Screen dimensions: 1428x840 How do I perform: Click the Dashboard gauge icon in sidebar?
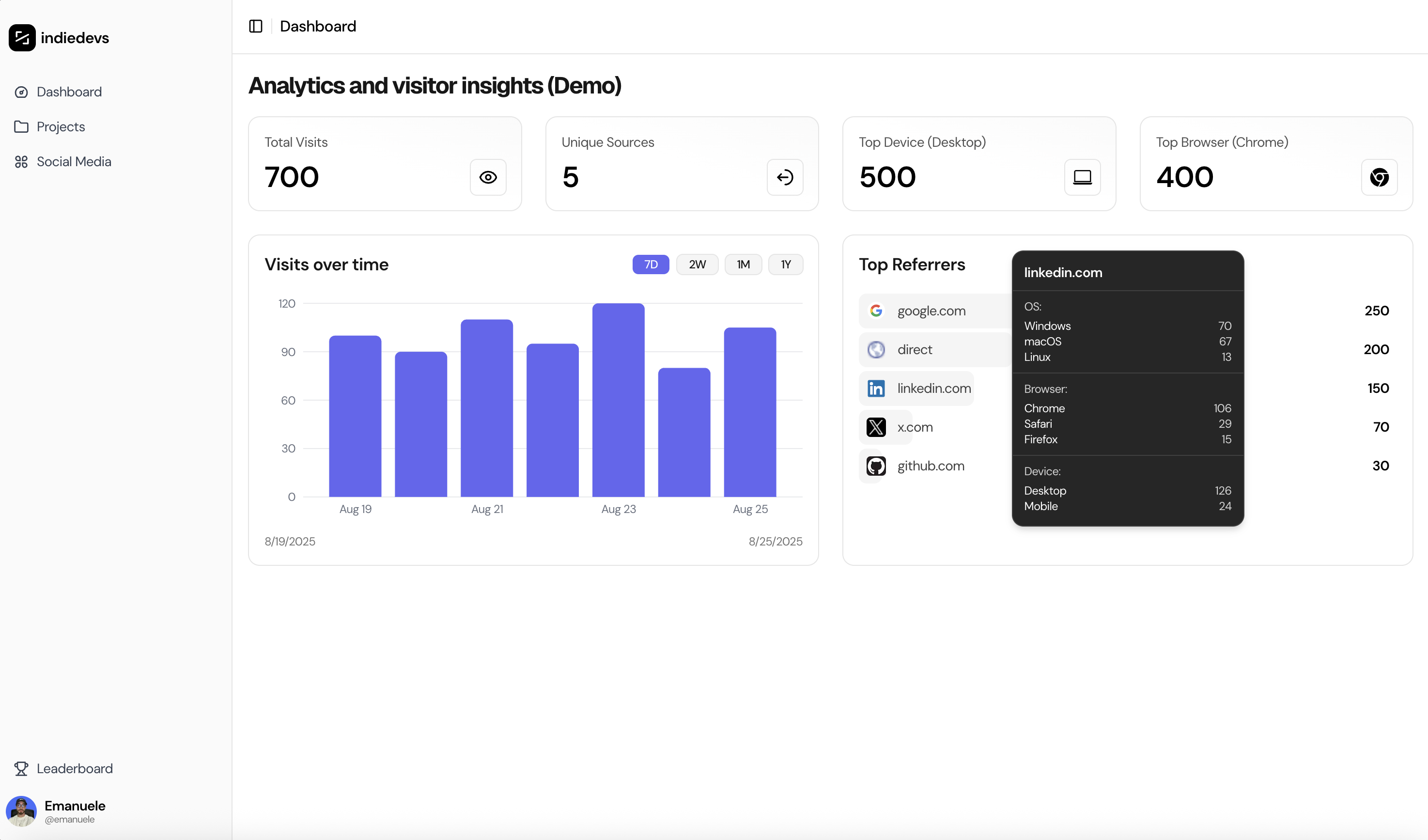21,92
